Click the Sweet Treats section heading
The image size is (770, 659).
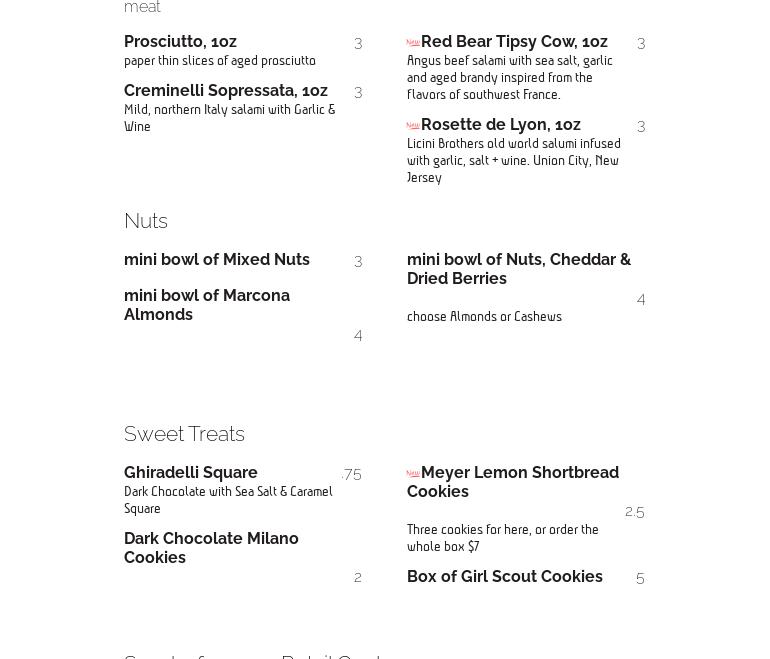tap(184, 434)
